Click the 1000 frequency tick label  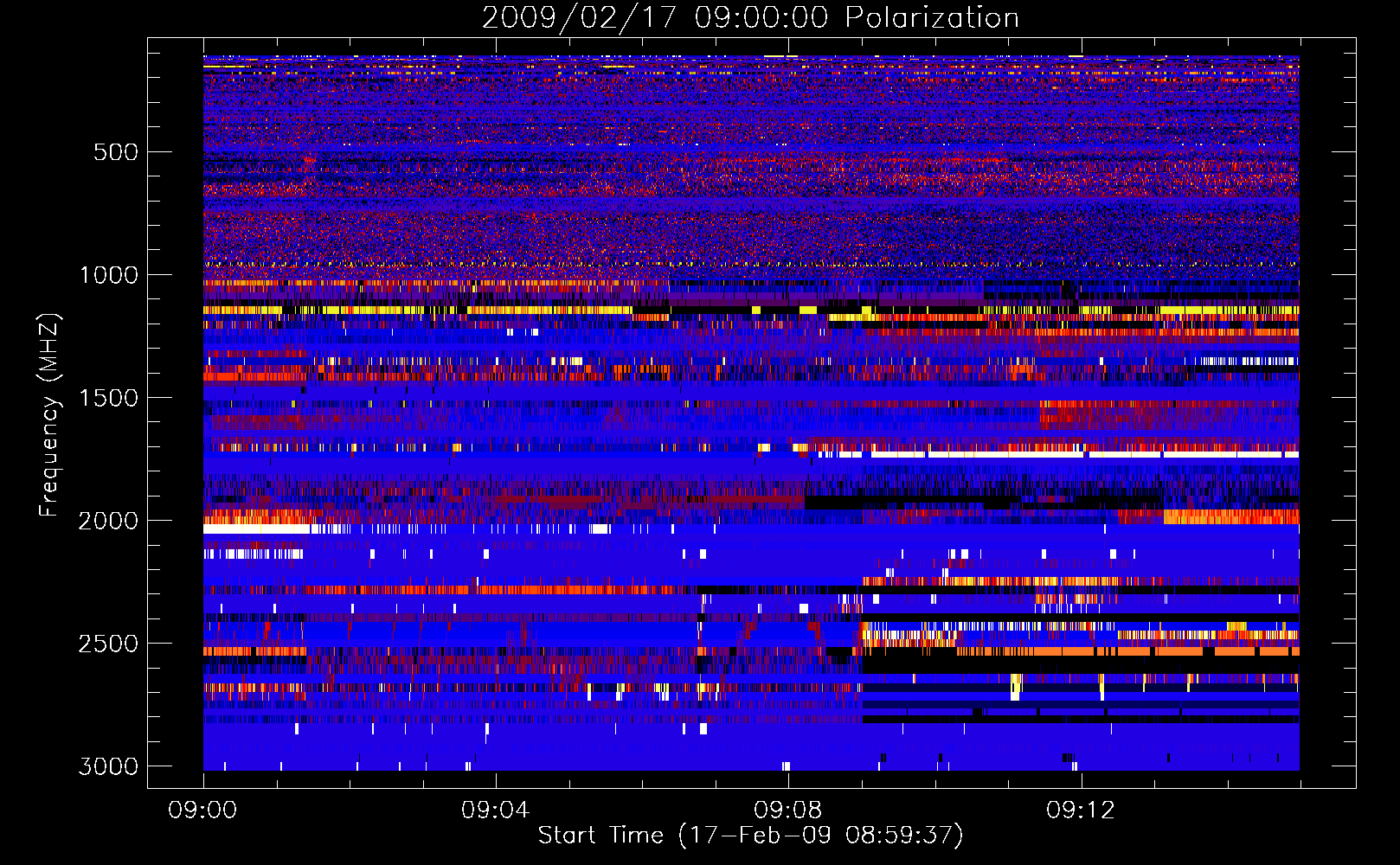click(108, 275)
